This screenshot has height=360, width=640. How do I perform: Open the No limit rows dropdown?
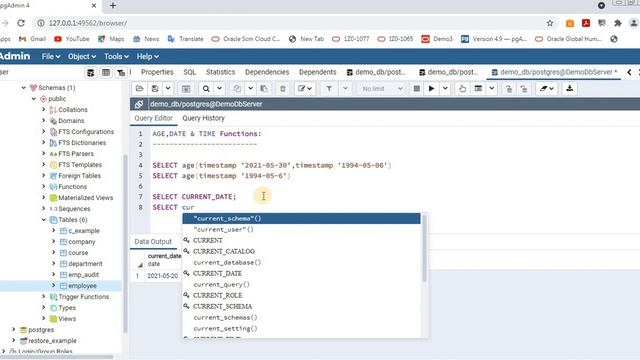click(x=382, y=89)
